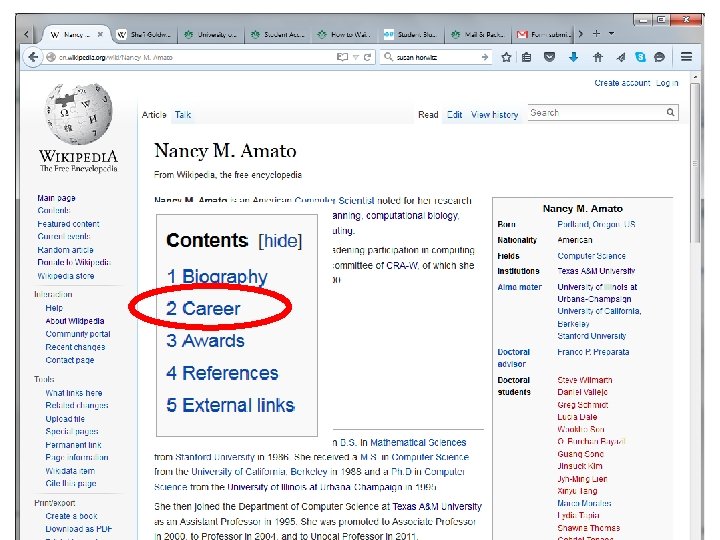Switch to the Shafi Goldwasser Wikipedia tab
This screenshot has width=720, height=540.
pos(143,34)
